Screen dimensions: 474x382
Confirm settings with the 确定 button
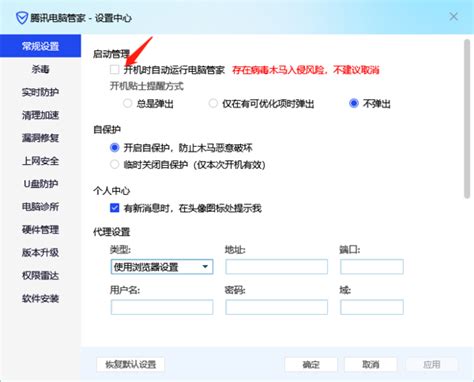point(311,364)
